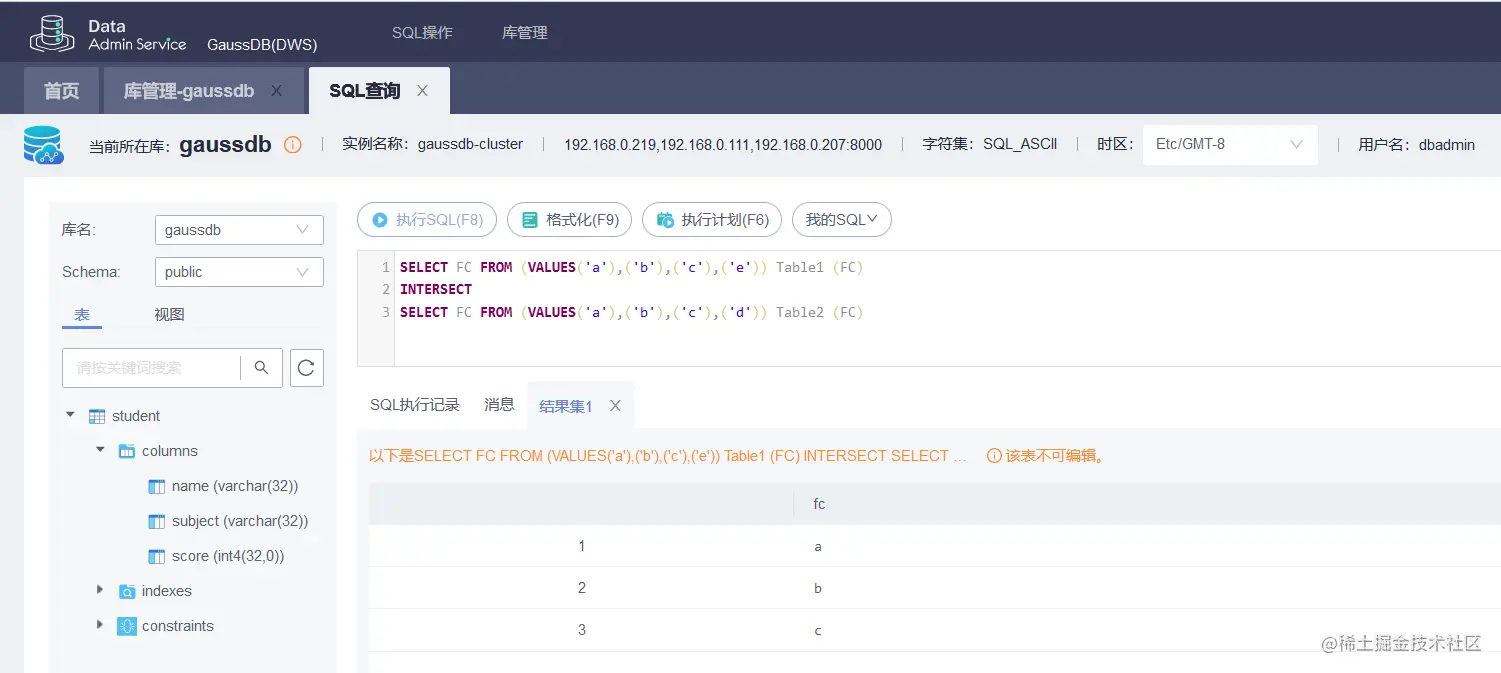Click line 1 in the SQL editor
The width and height of the screenshot is (1501, 673).
click(631, 267)
